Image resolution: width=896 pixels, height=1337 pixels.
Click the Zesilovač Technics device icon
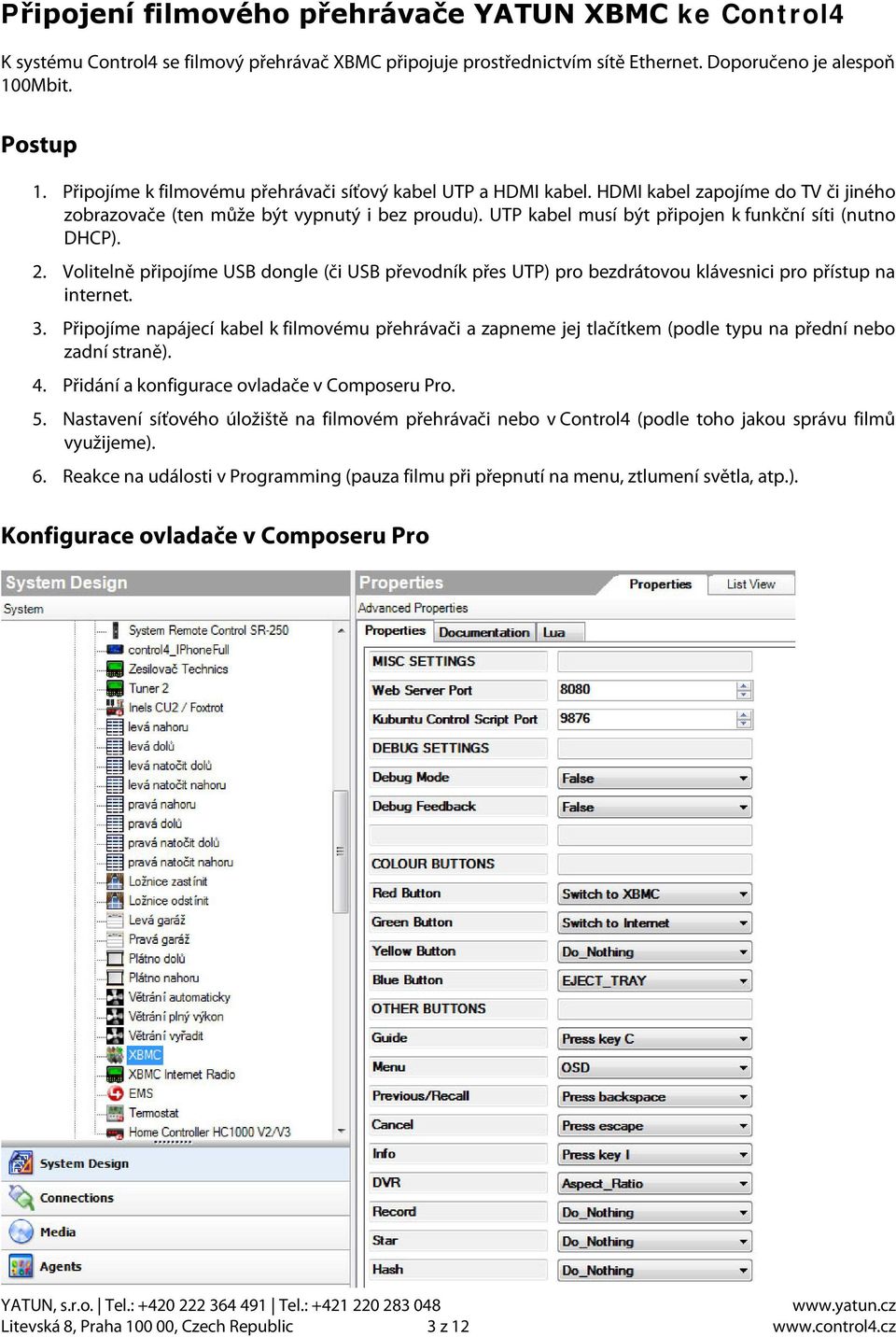coord(115,668)
